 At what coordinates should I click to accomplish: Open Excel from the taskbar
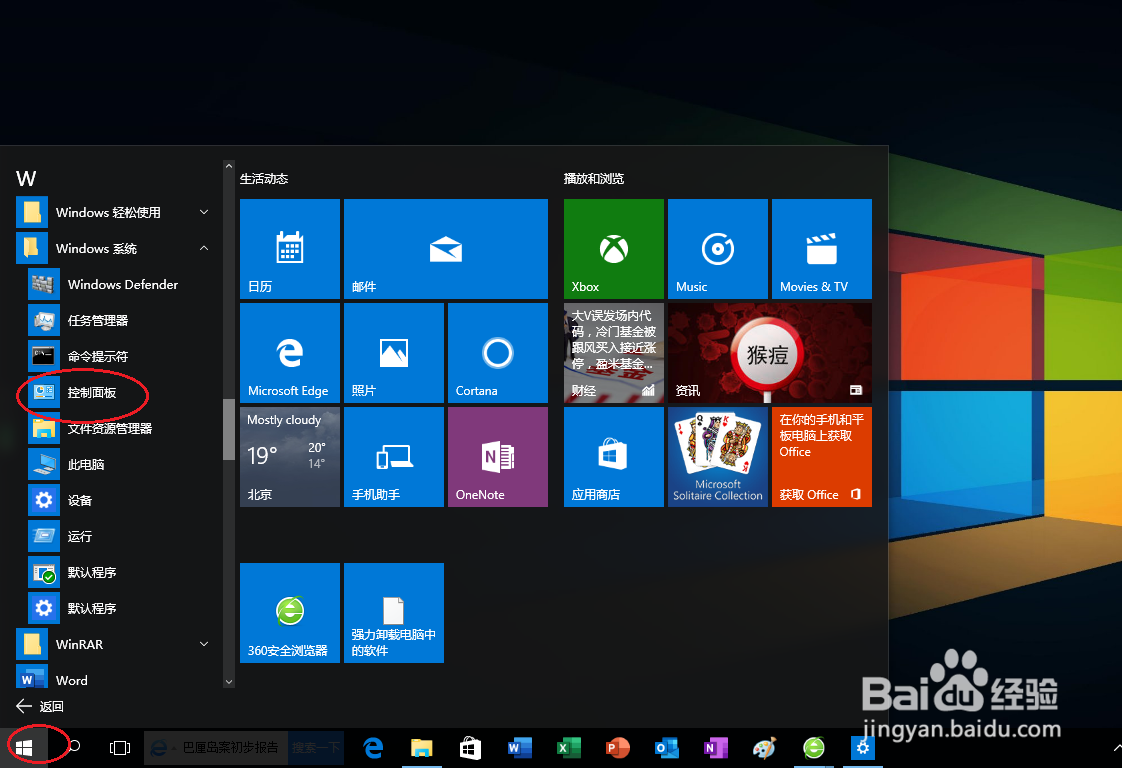(567, 747)
